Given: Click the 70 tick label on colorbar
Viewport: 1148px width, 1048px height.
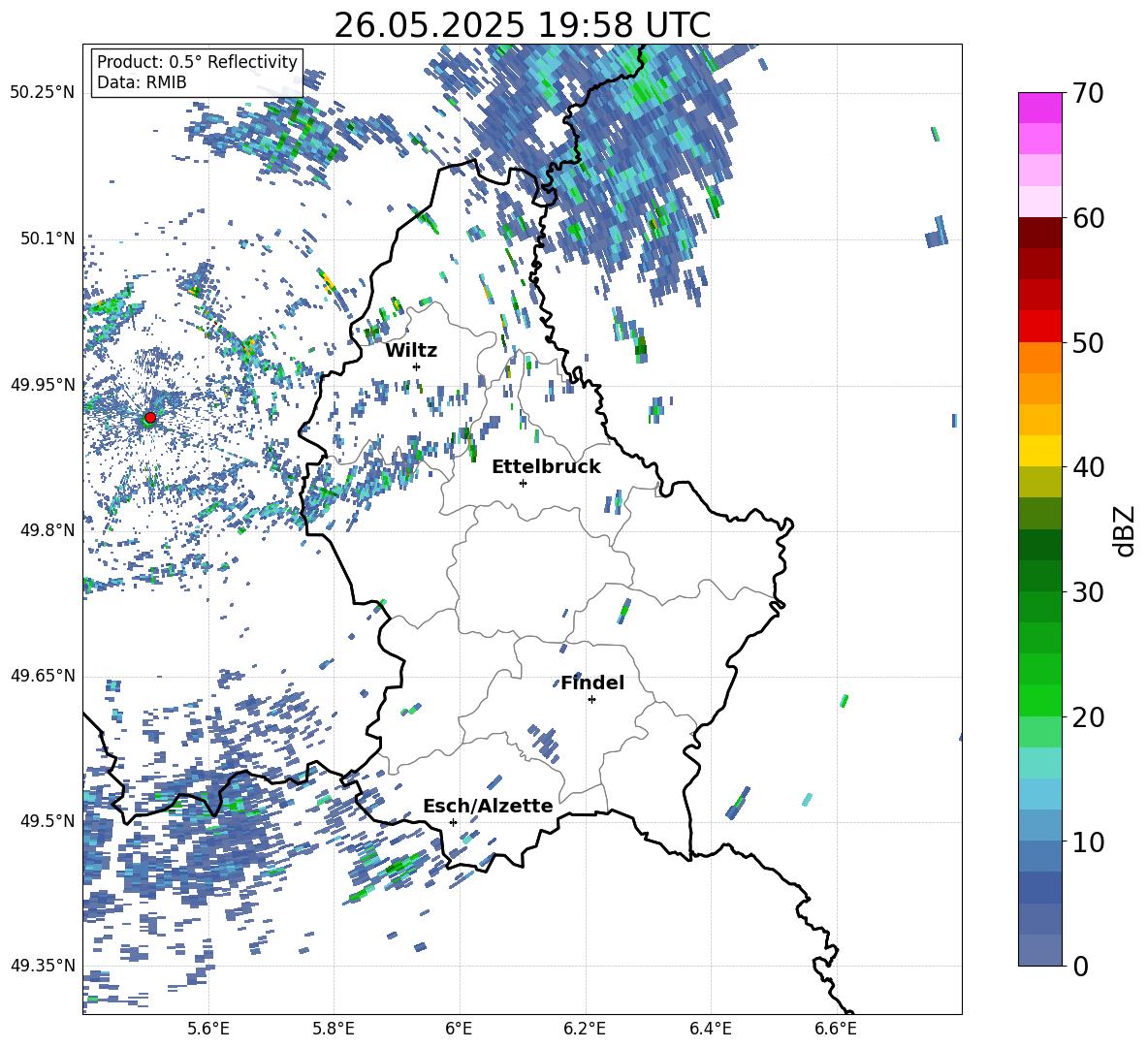Looking at the screenshot, I should 1088,93.
